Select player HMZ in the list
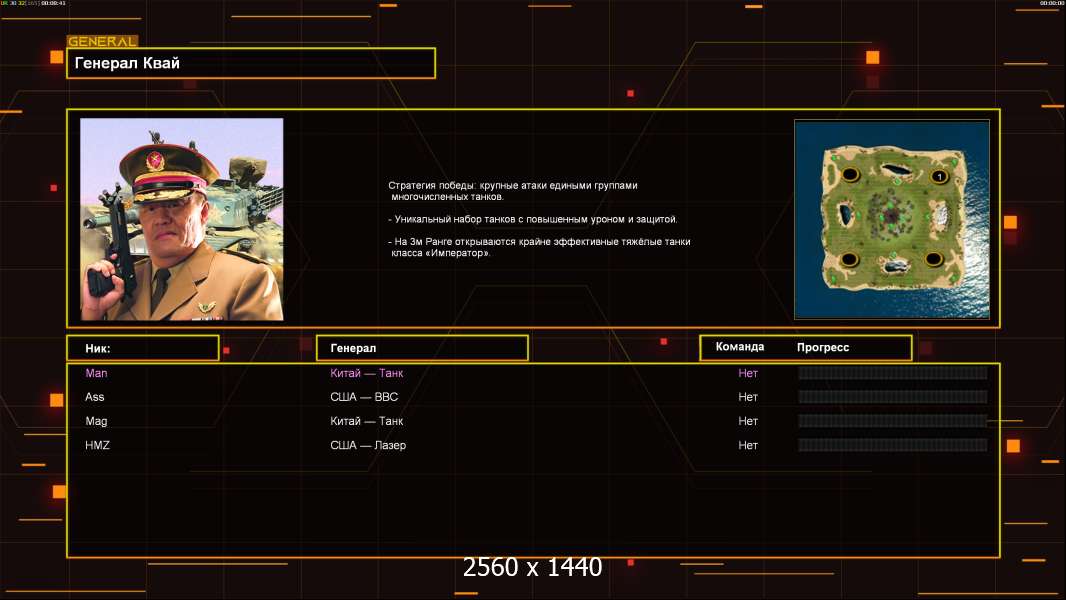 [x=97, y=445]
